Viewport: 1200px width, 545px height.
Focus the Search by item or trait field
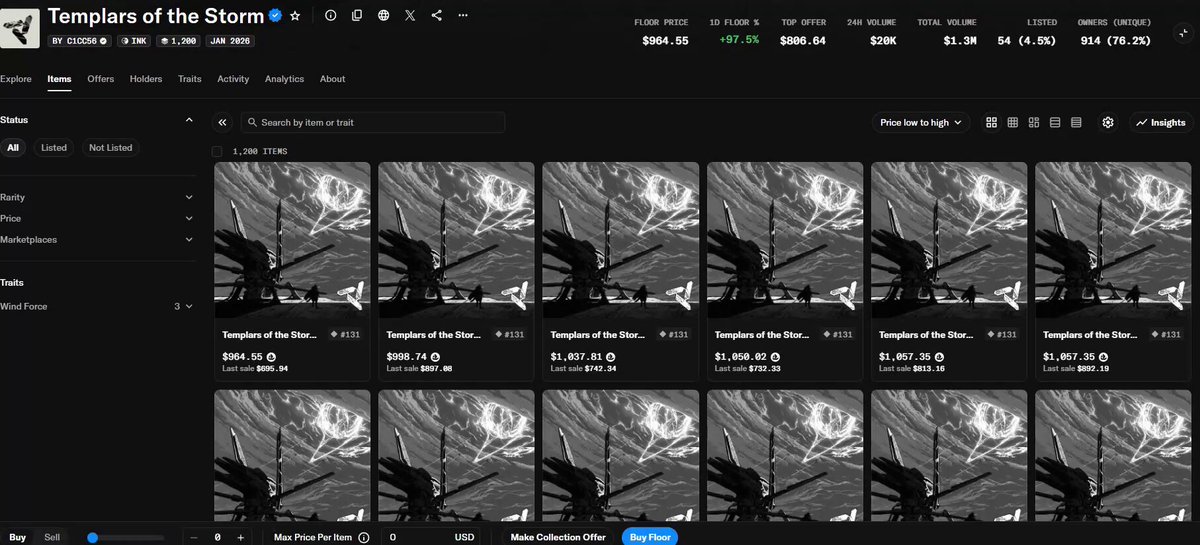coord(373,122)
